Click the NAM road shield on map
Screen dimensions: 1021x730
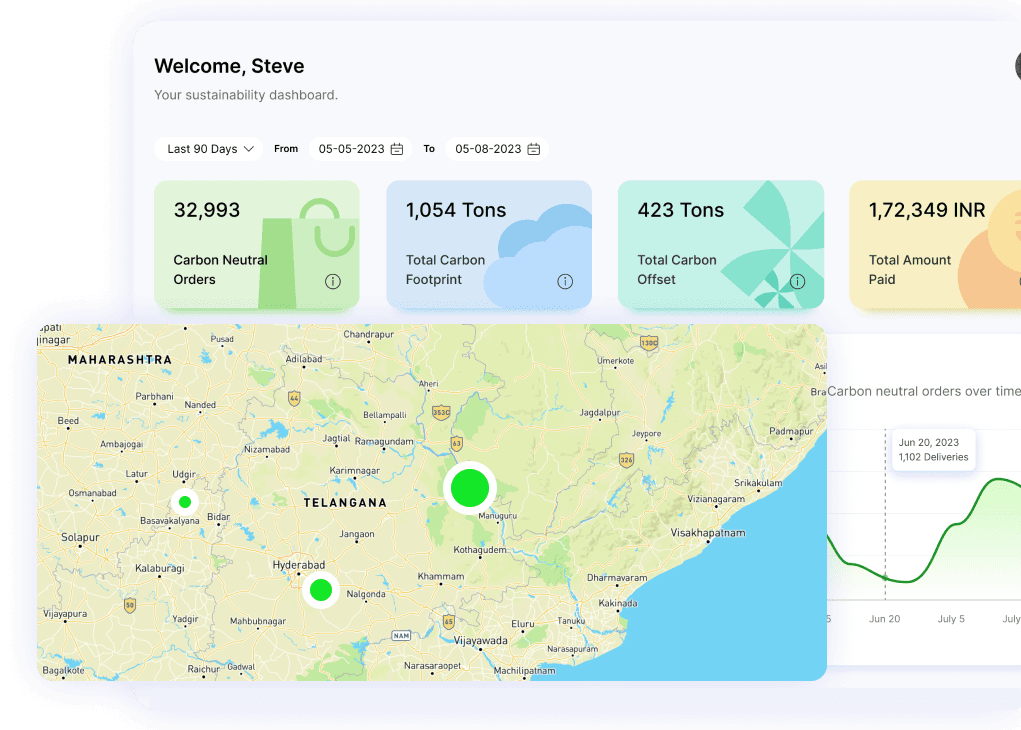pos(401,636)
